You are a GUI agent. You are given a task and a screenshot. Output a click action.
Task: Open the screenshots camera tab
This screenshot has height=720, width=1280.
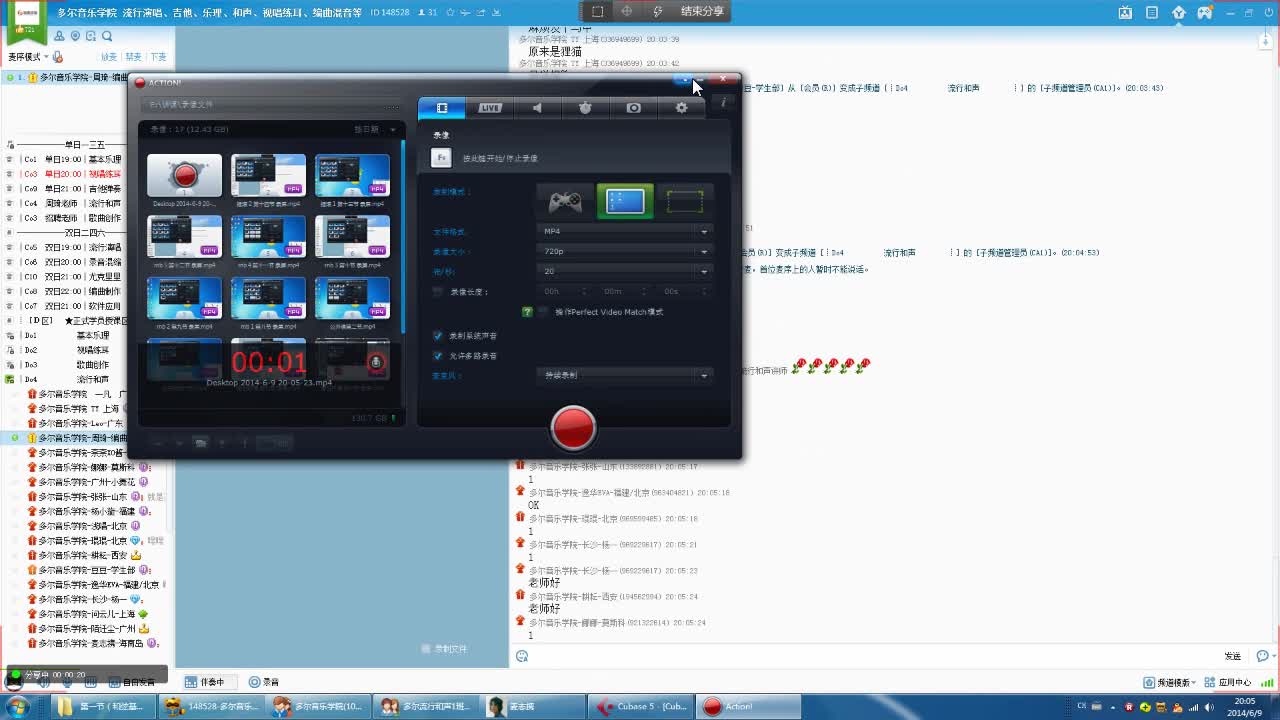(633, 108)
